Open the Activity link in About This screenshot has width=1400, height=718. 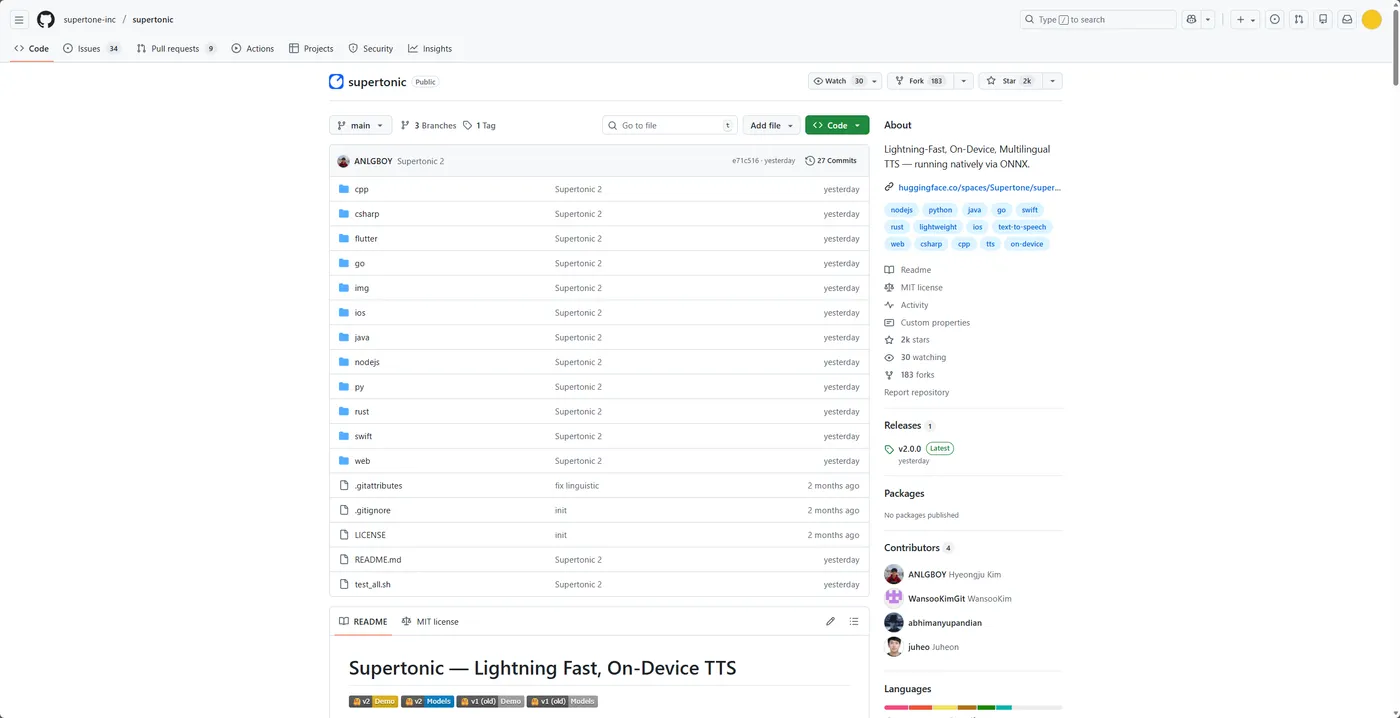[x=914, y=305]
